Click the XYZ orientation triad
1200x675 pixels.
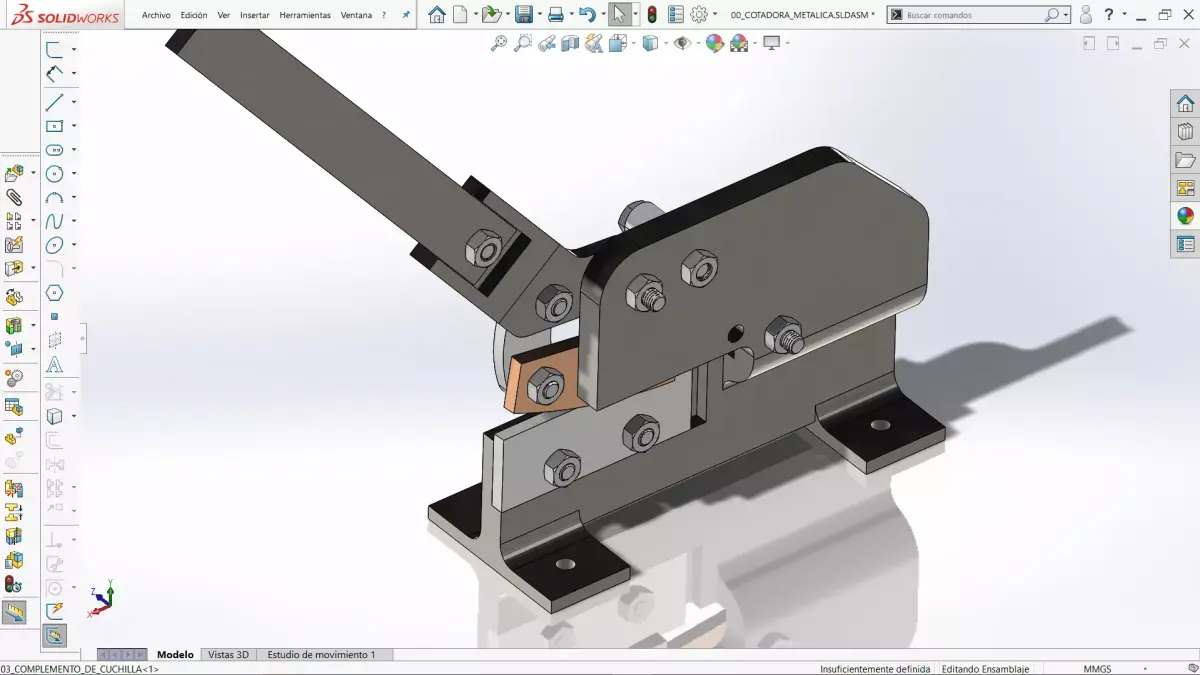pos(103,598)
